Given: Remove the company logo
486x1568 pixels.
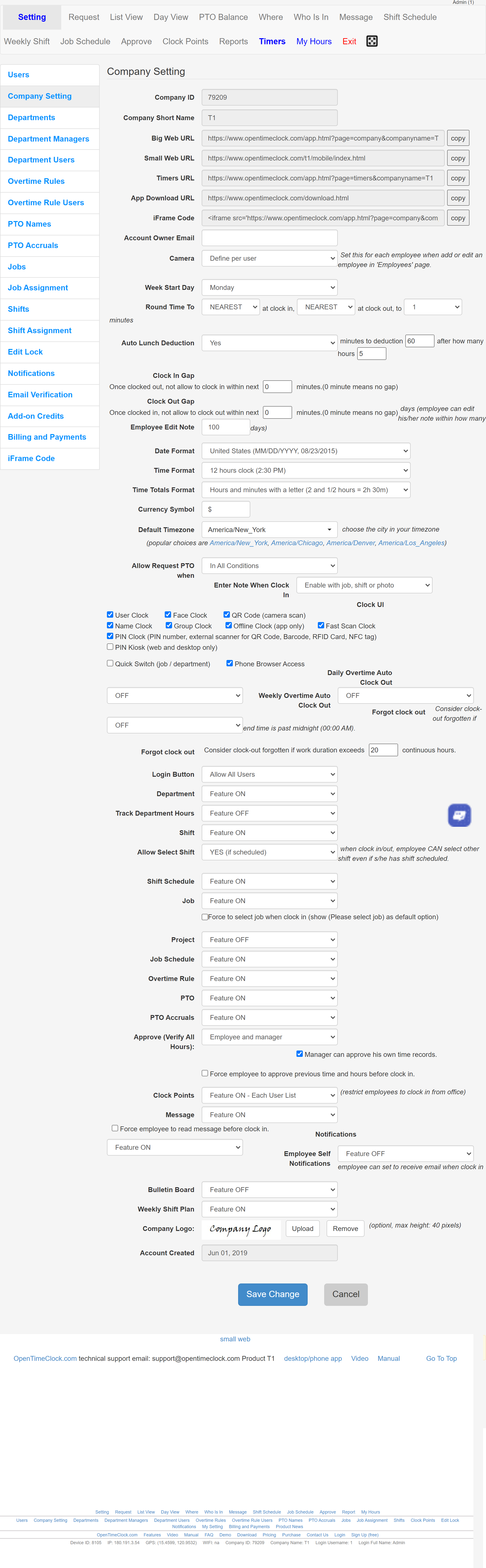Looking at the screenshot, I should coord(346,1228).
